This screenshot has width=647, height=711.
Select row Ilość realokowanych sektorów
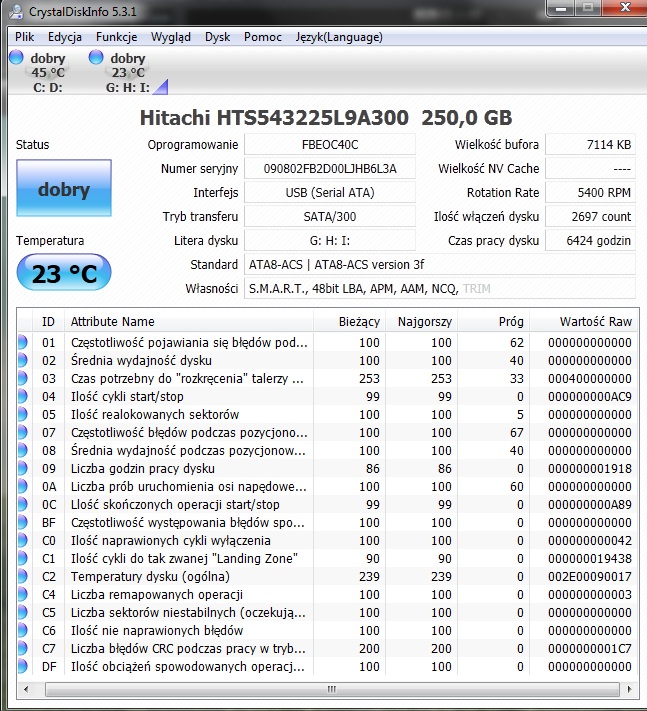pyautogui.click(x=327, y=414)
